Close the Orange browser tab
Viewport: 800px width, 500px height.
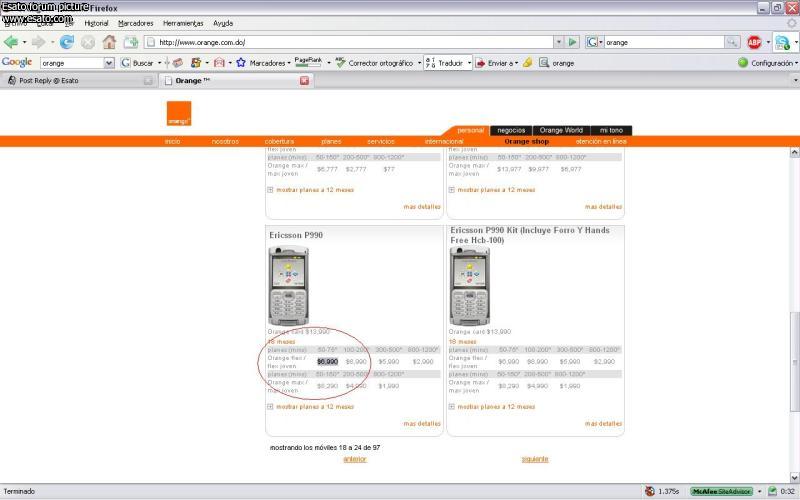click(304, 81)
